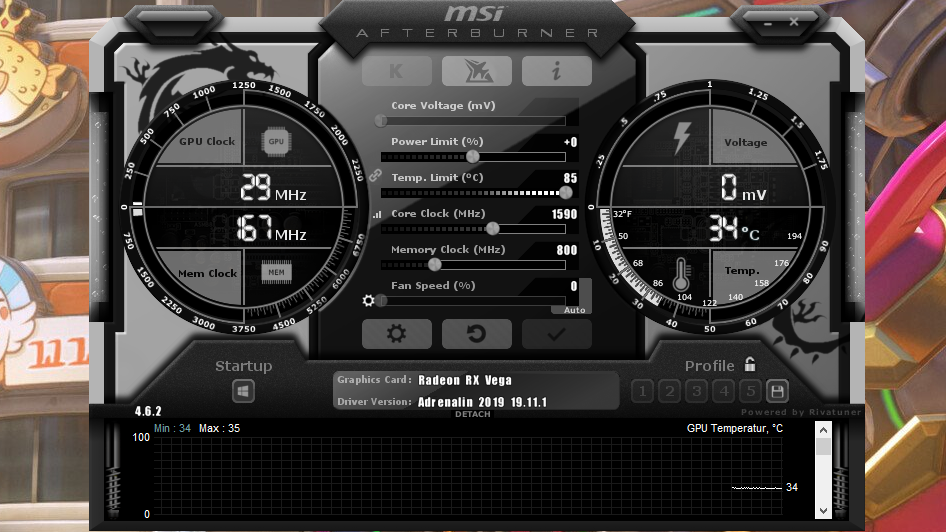
Task: Click the 167 MHz memory clock readout
Action: tap(271, 229)
